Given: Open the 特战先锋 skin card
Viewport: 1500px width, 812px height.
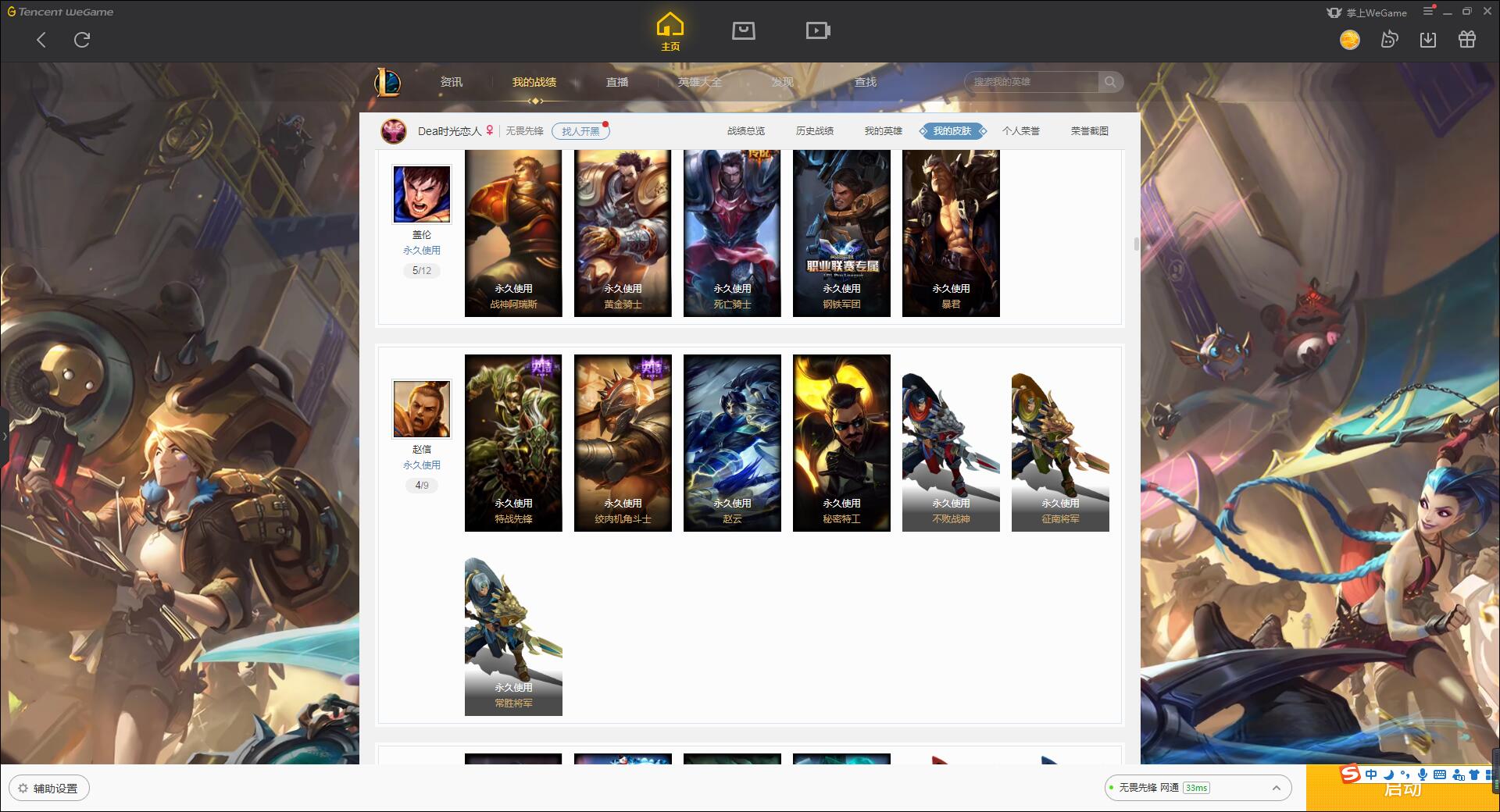Looking at the screenshot, I should coord(513,443).
